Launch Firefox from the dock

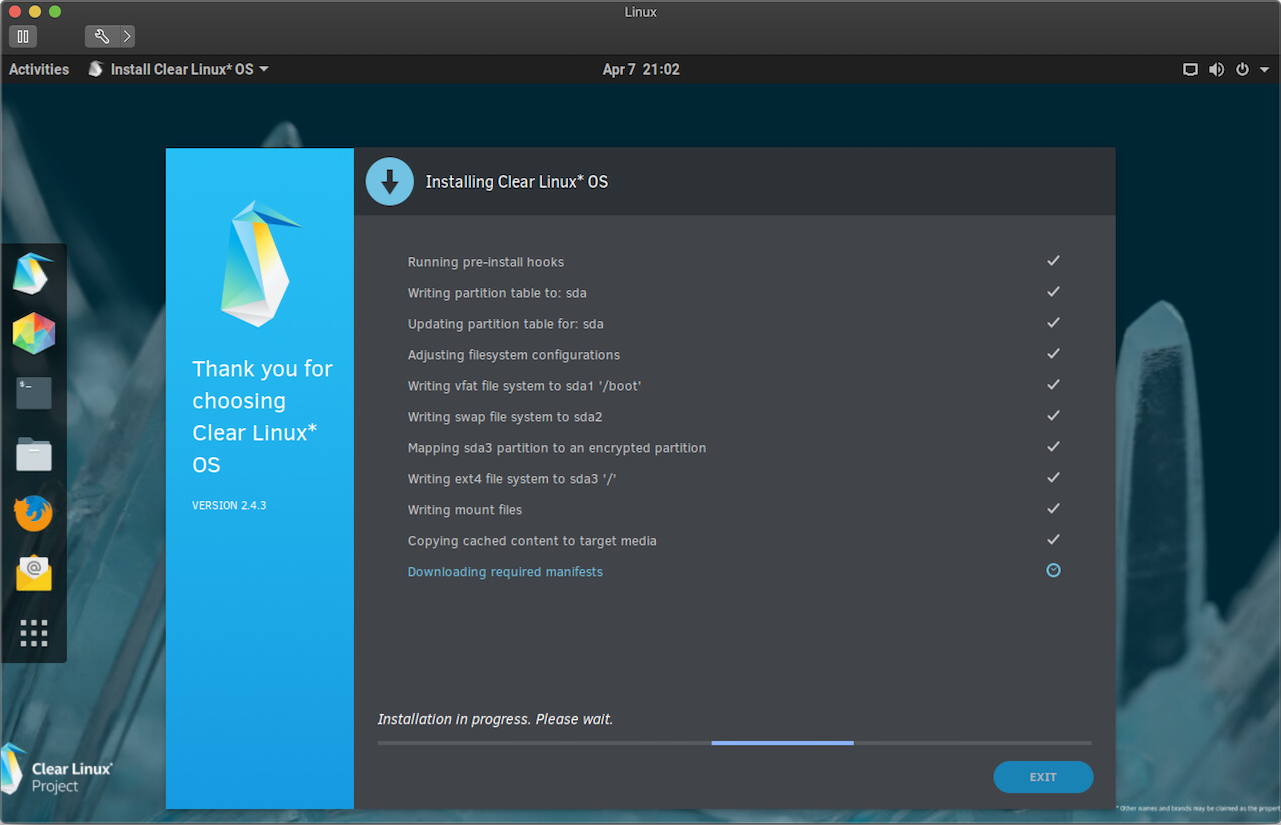[x=33, y=513]
